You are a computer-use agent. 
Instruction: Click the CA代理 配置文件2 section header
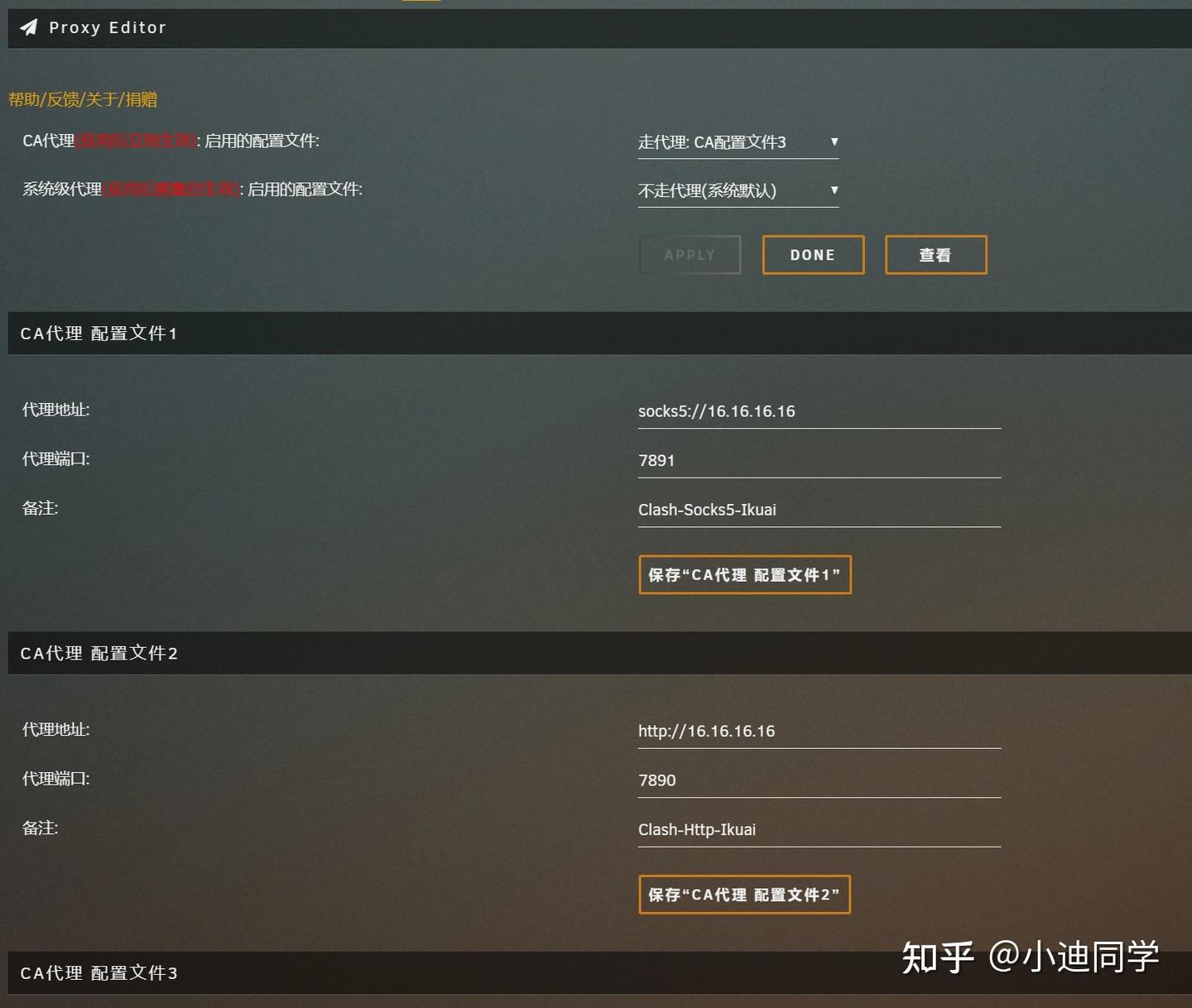(x=599, y=653)
